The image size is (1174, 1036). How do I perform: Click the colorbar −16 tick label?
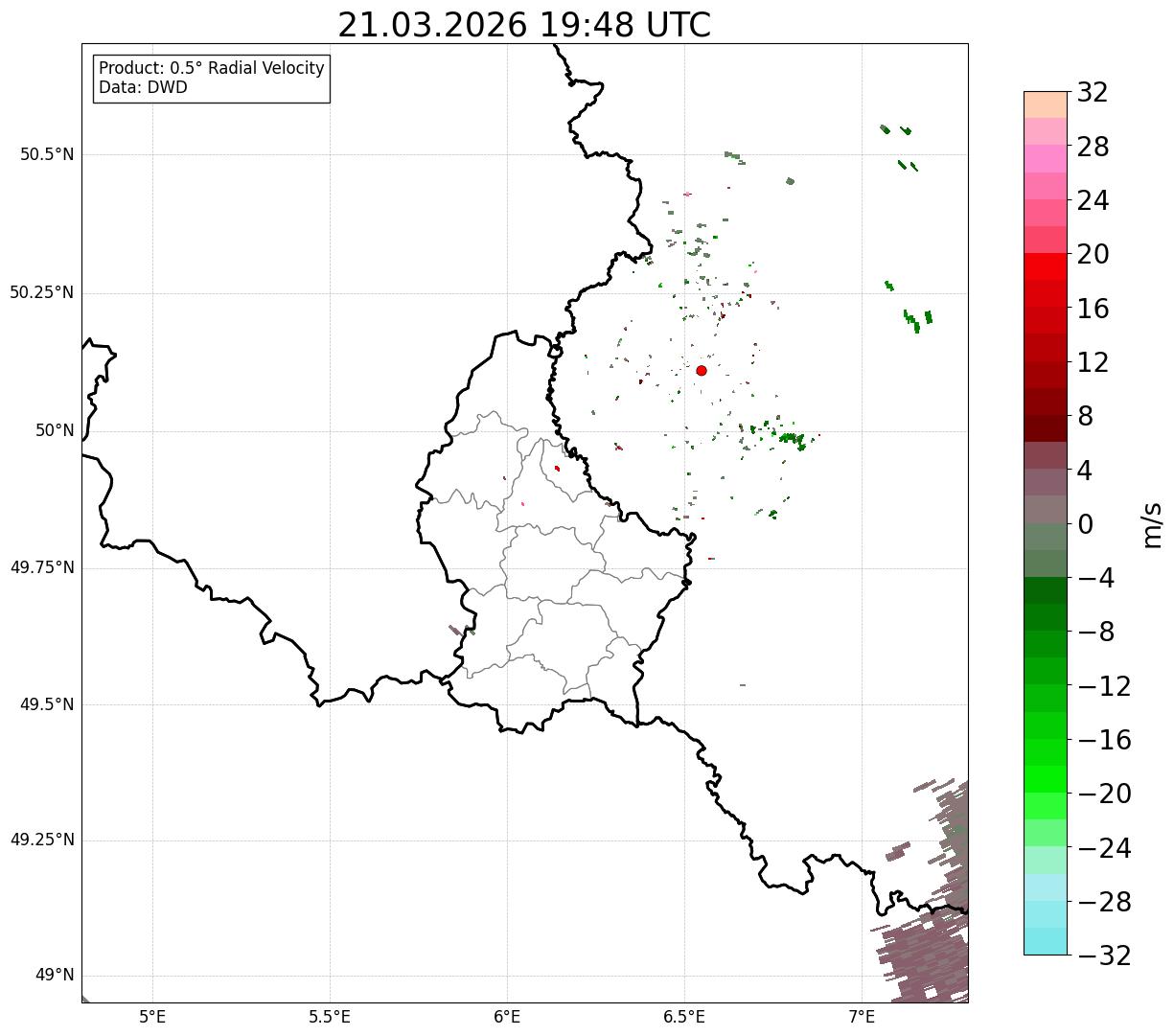(x=1104, y=740)
